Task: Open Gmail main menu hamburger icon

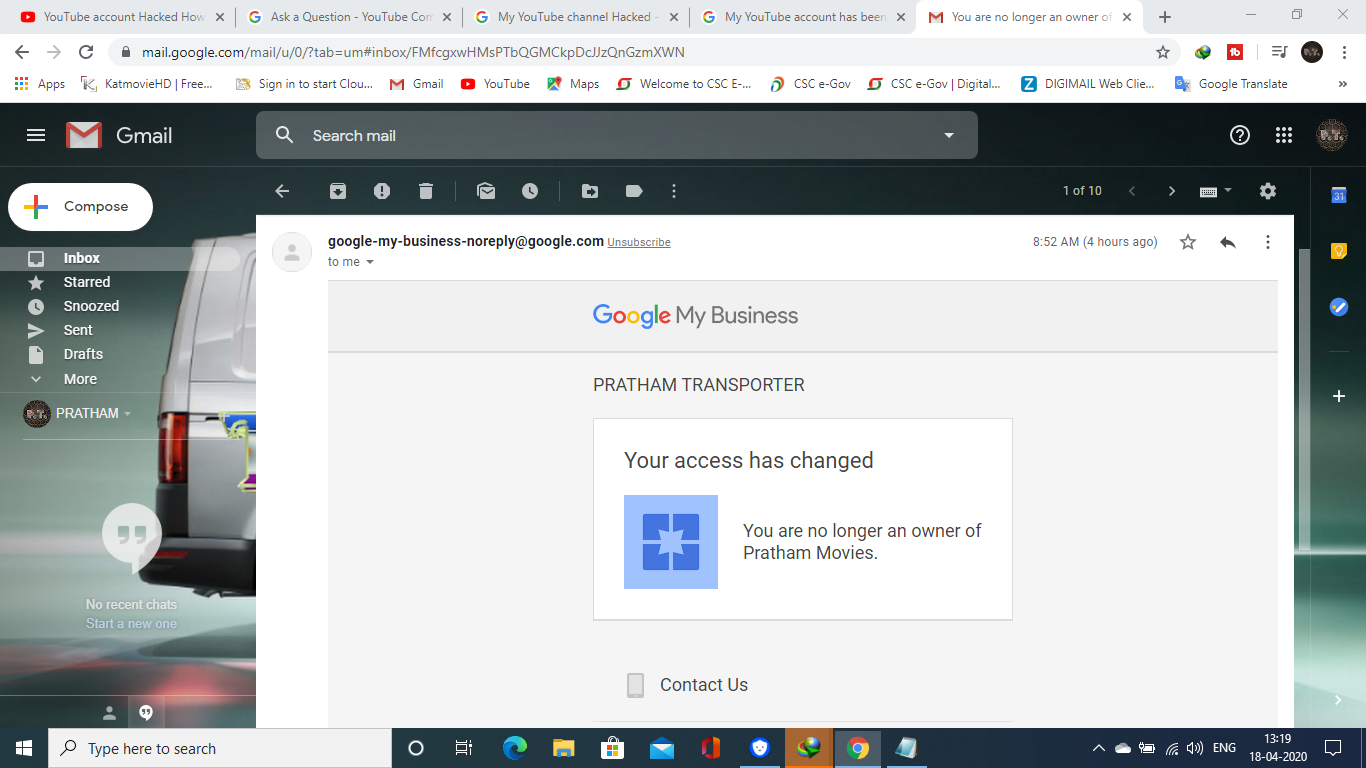Action: (36, 135)
